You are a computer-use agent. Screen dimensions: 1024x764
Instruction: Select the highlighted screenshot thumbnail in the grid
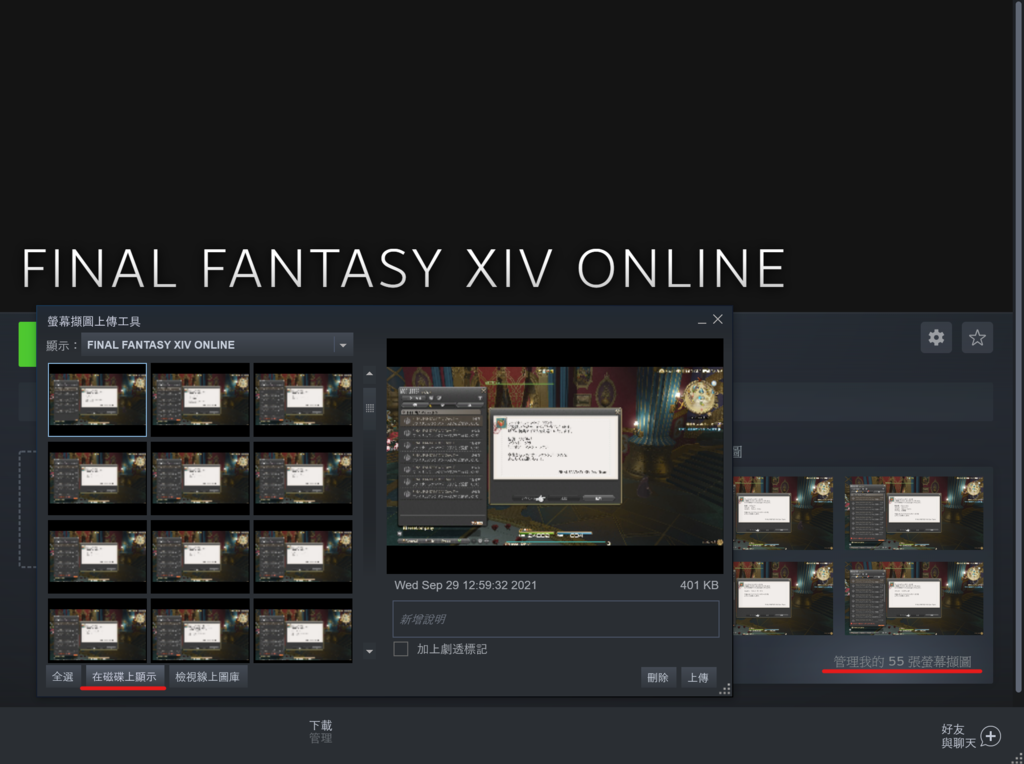(97, 400)
